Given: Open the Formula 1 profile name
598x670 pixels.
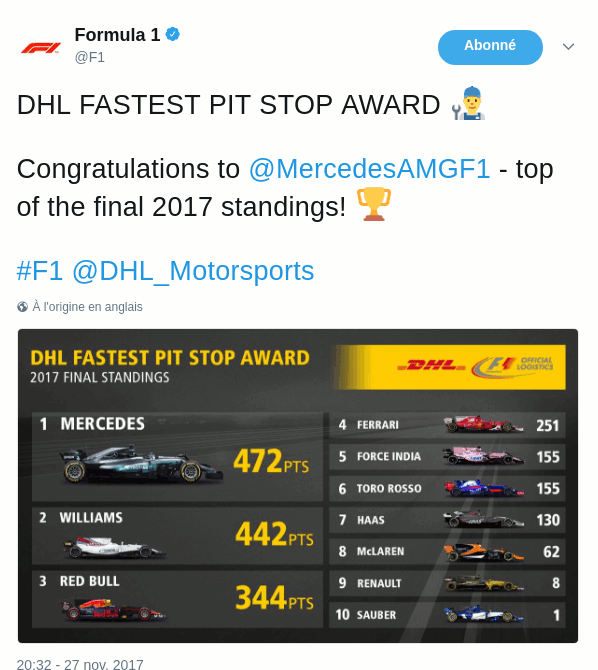Looking at the screenshot, I should click(117, 35).
